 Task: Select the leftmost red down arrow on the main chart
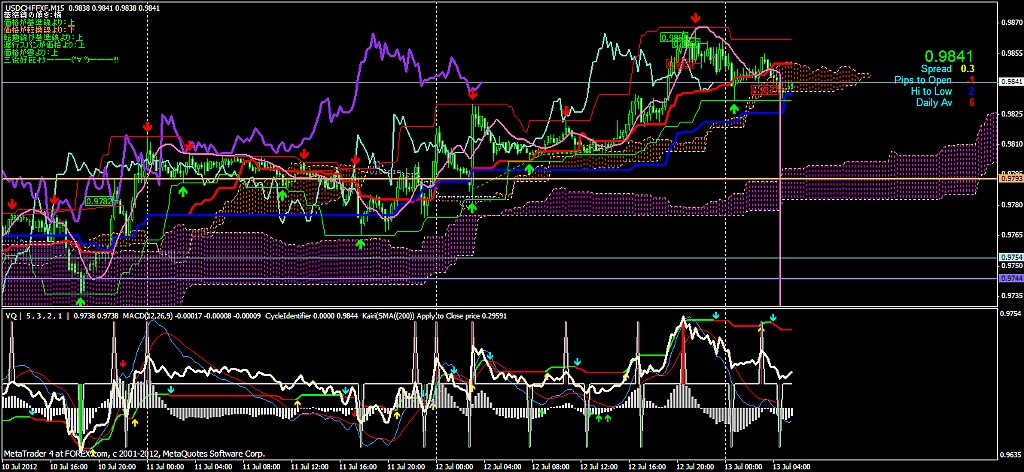11,204
